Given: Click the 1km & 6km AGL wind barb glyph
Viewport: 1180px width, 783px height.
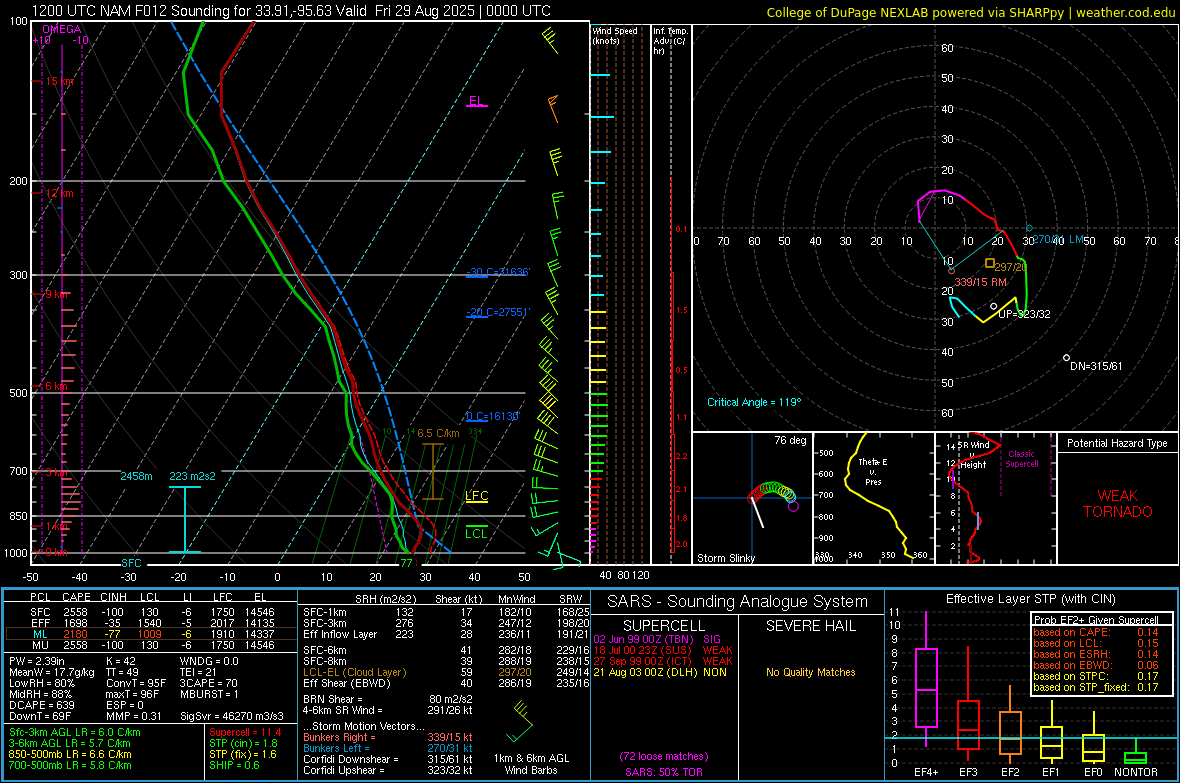Looking at the screenshot, I should pyautogui.click(x=521, y=721).
